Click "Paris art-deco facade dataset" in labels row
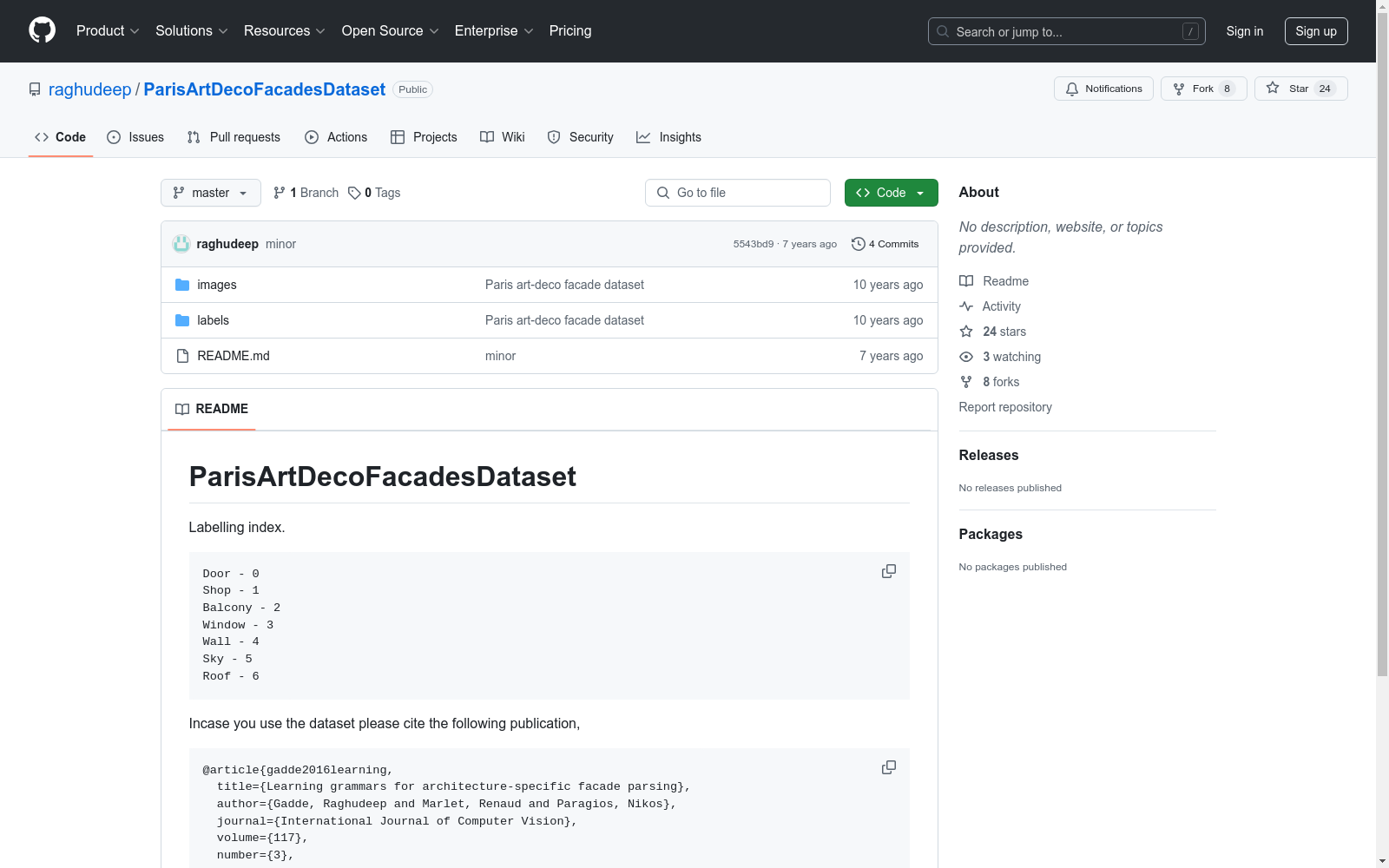The width and height of the screenshot is (1389, 868). click(x=564, y=320)
